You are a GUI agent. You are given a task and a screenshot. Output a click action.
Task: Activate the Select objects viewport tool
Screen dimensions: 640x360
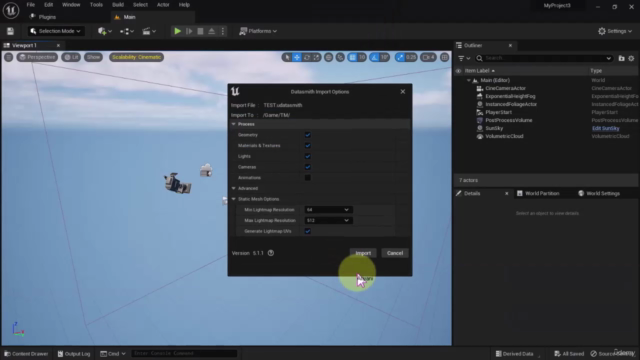point(287,58)
